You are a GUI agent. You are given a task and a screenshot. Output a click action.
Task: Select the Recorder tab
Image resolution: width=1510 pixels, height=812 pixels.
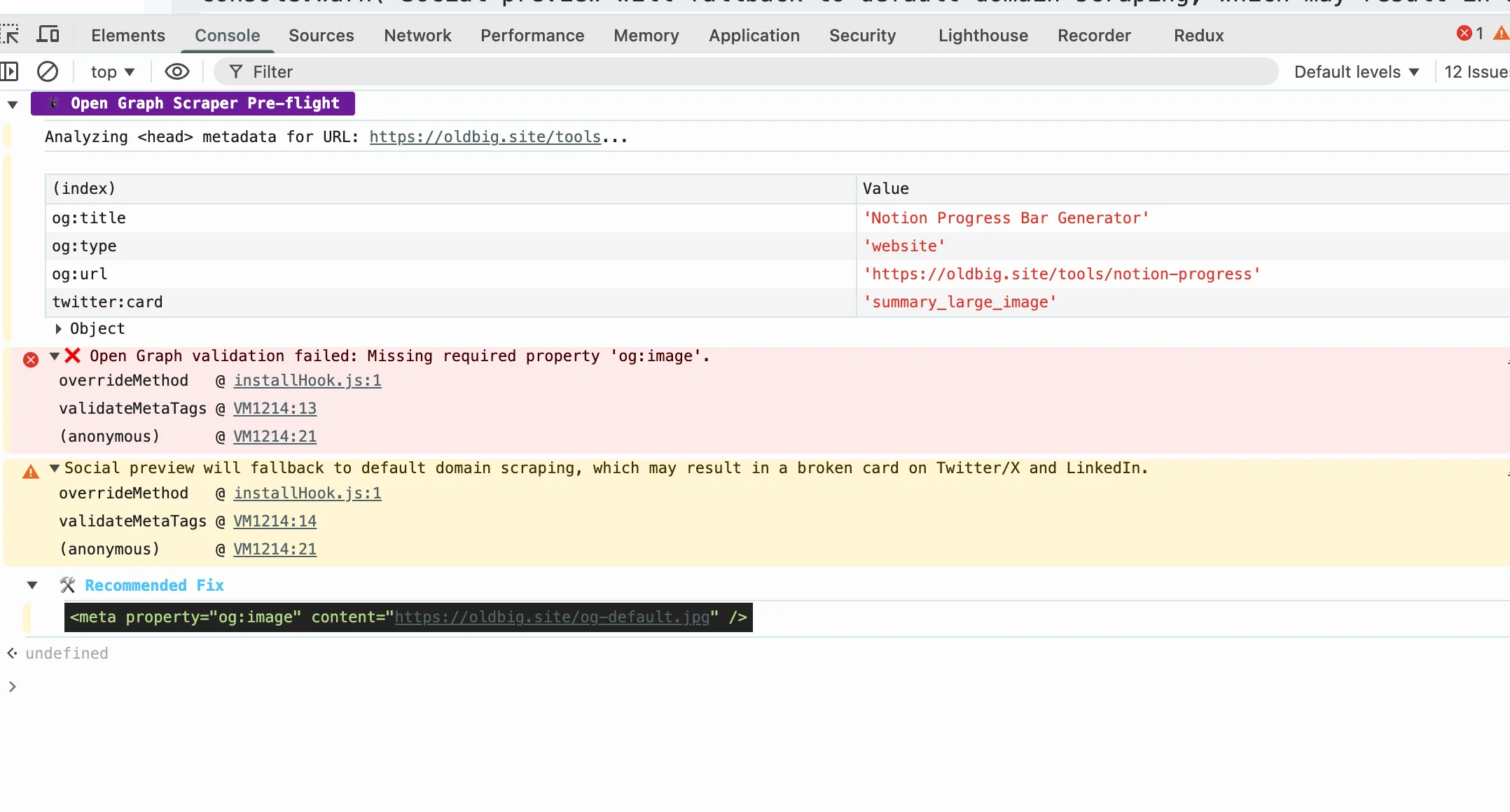(1094, 35)
